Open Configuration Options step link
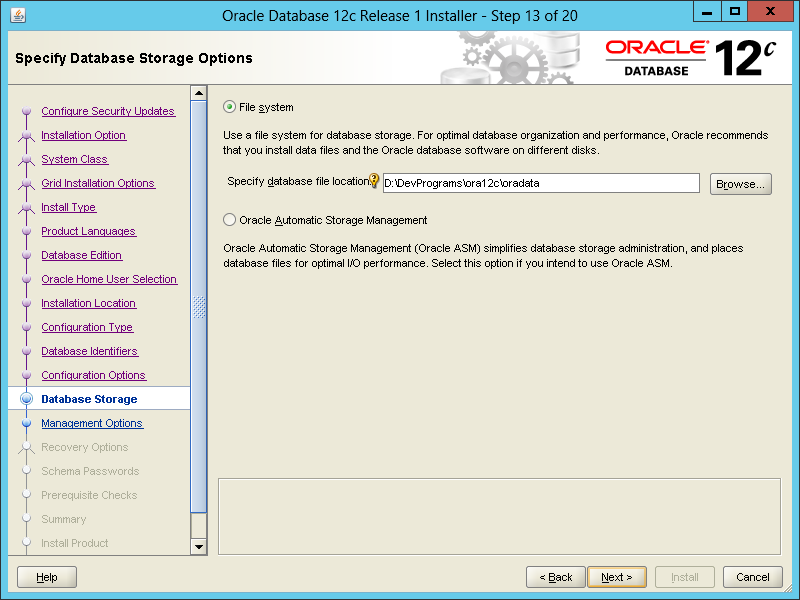The height and width of the screenshot is (600, 800). (x=93, y=375)
